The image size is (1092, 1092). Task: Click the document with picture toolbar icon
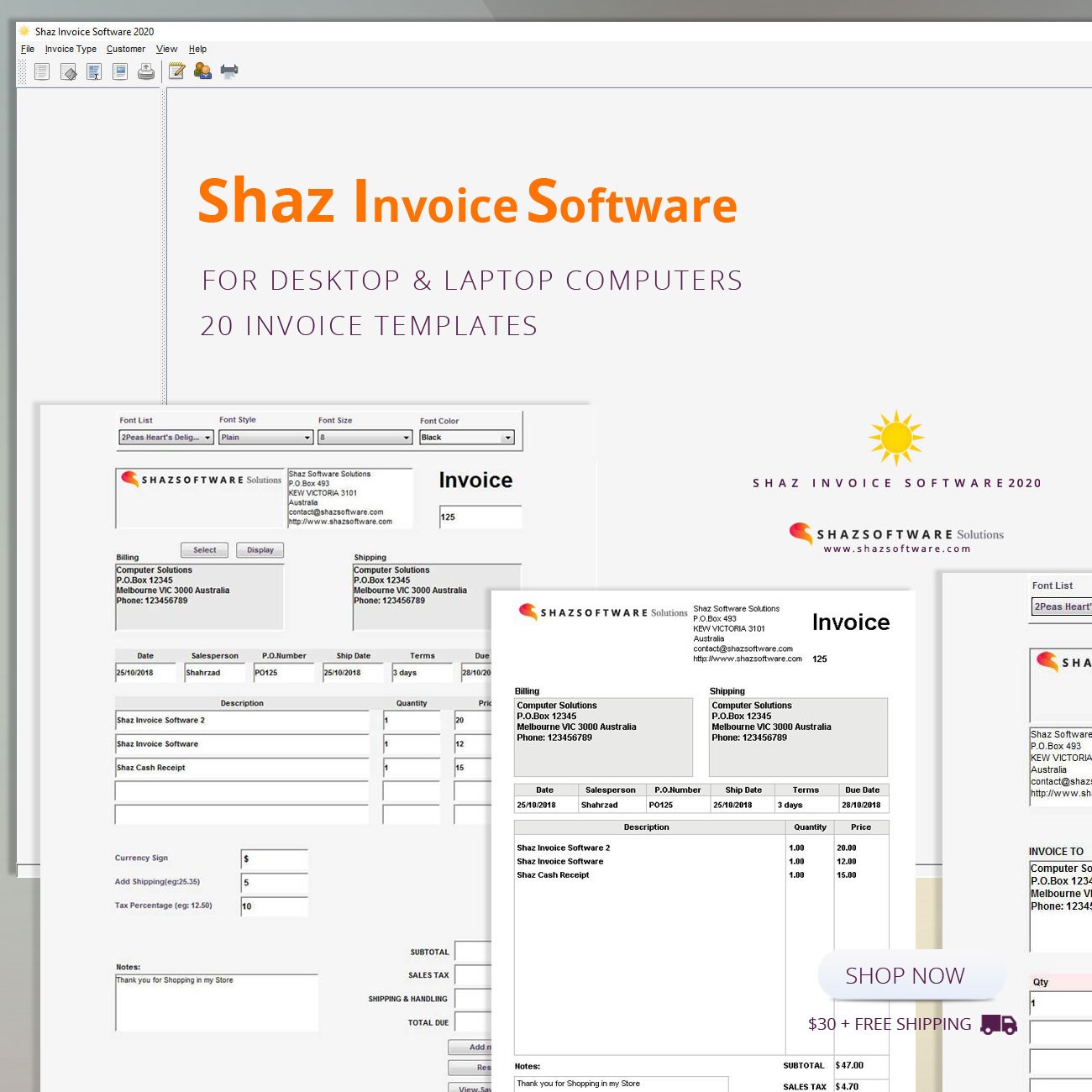tap(120, 71)
